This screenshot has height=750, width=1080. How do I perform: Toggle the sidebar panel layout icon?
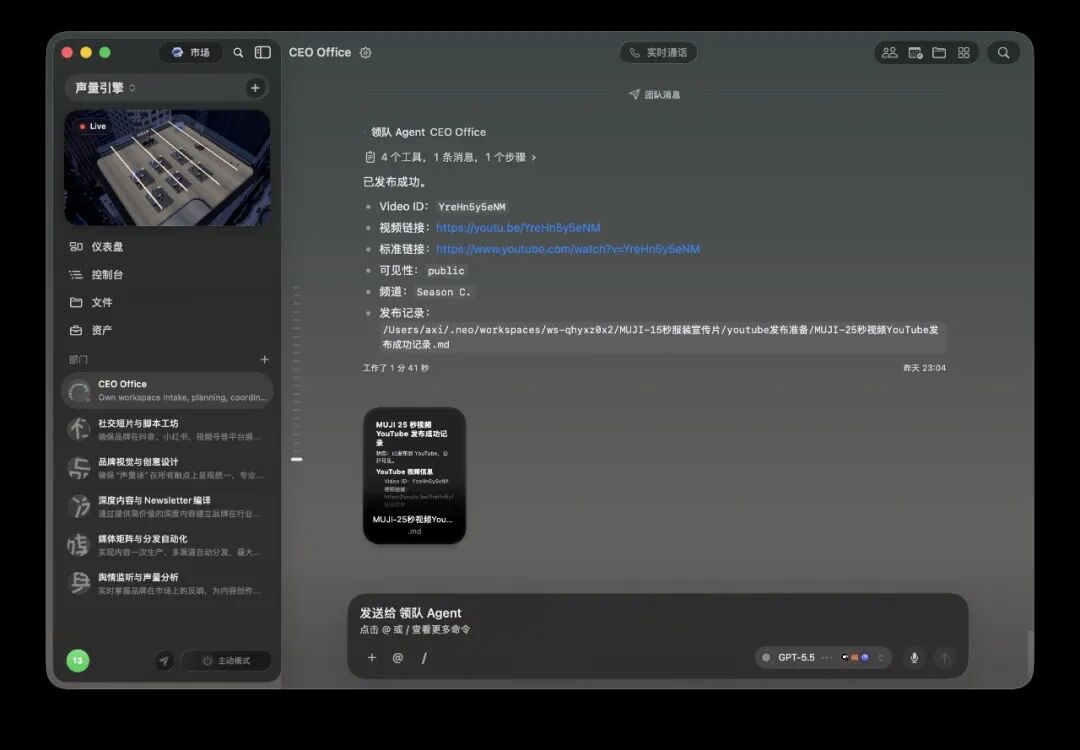[x=262, y=52]
